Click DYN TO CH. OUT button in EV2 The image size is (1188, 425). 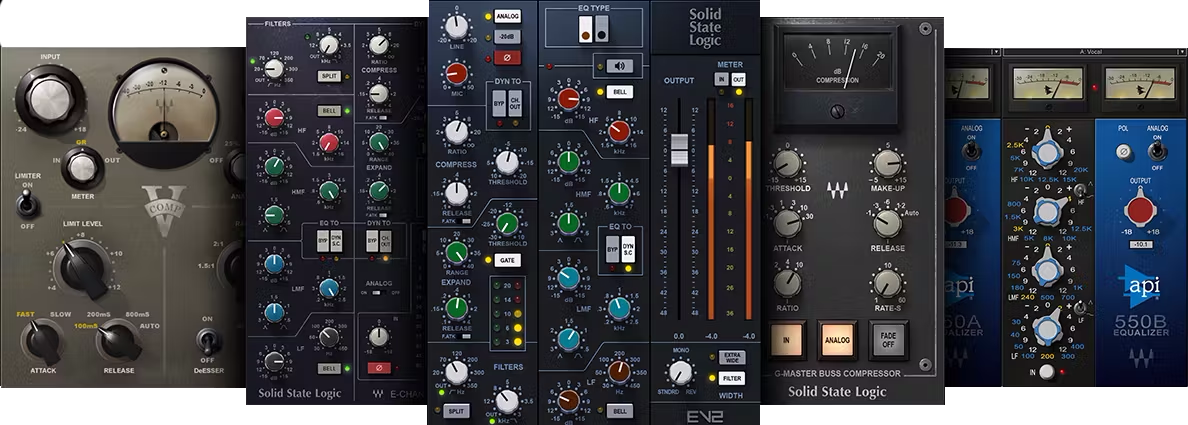(517, 105)
